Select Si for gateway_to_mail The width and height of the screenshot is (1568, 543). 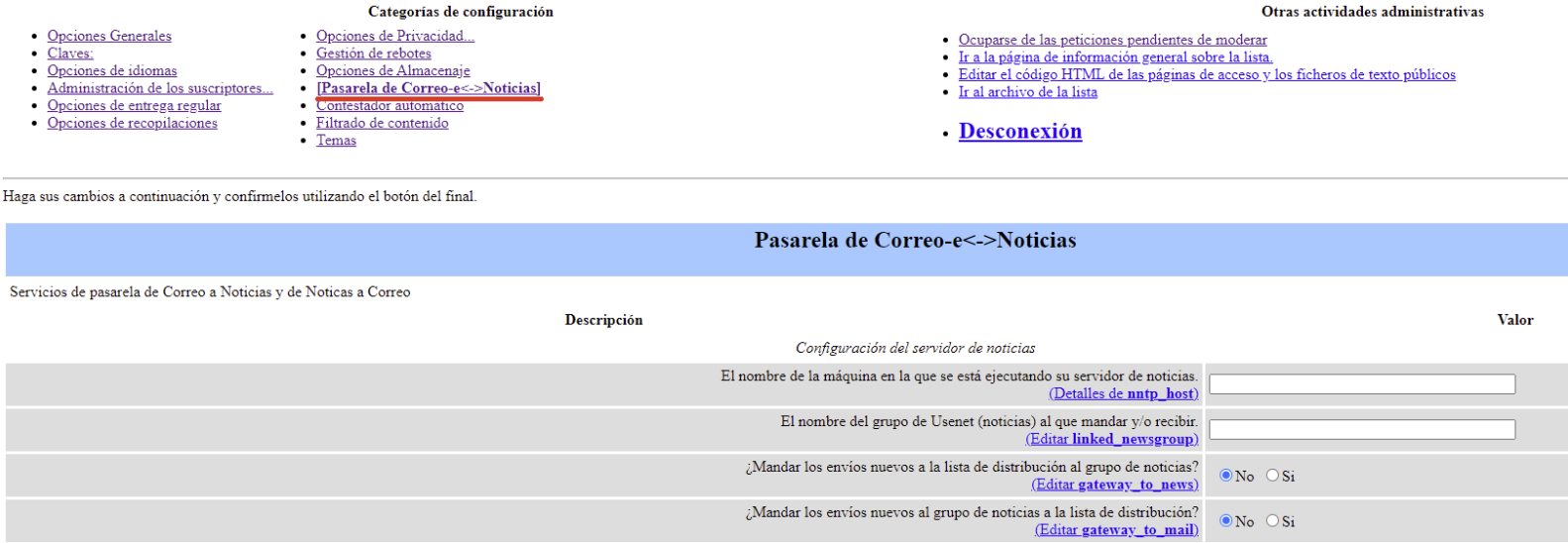pyautogui.click(x=1273, y=521)
